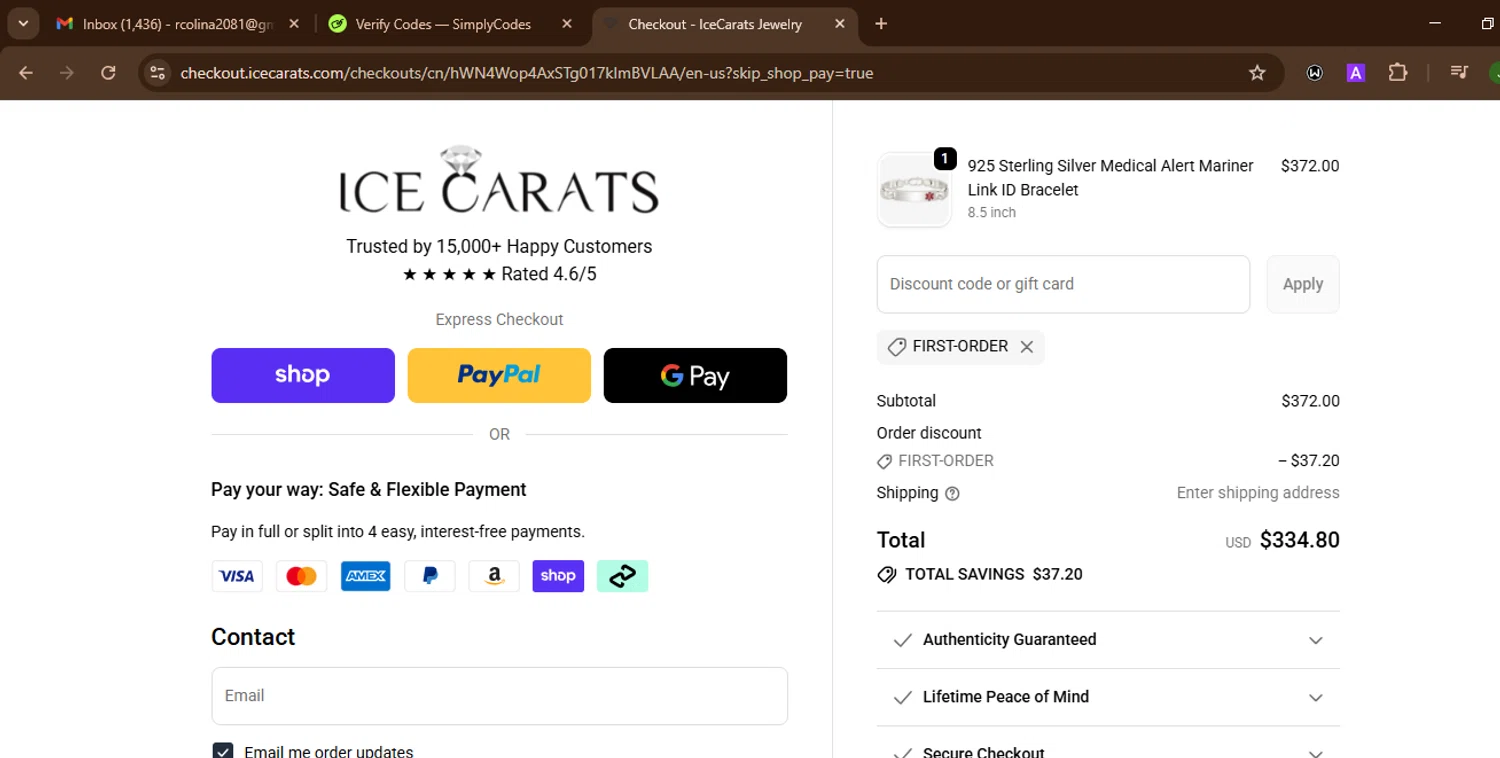Click the Visa payment icon
This screenshot has width=1500, height=758.
pyautogui.click(x=237, y=576)
